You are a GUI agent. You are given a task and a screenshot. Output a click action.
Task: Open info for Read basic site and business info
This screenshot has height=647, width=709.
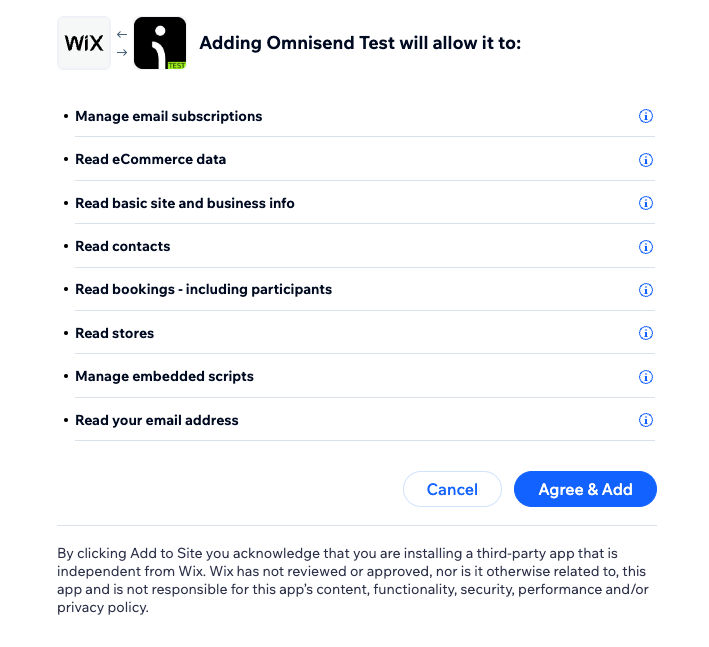pos(645,203)
